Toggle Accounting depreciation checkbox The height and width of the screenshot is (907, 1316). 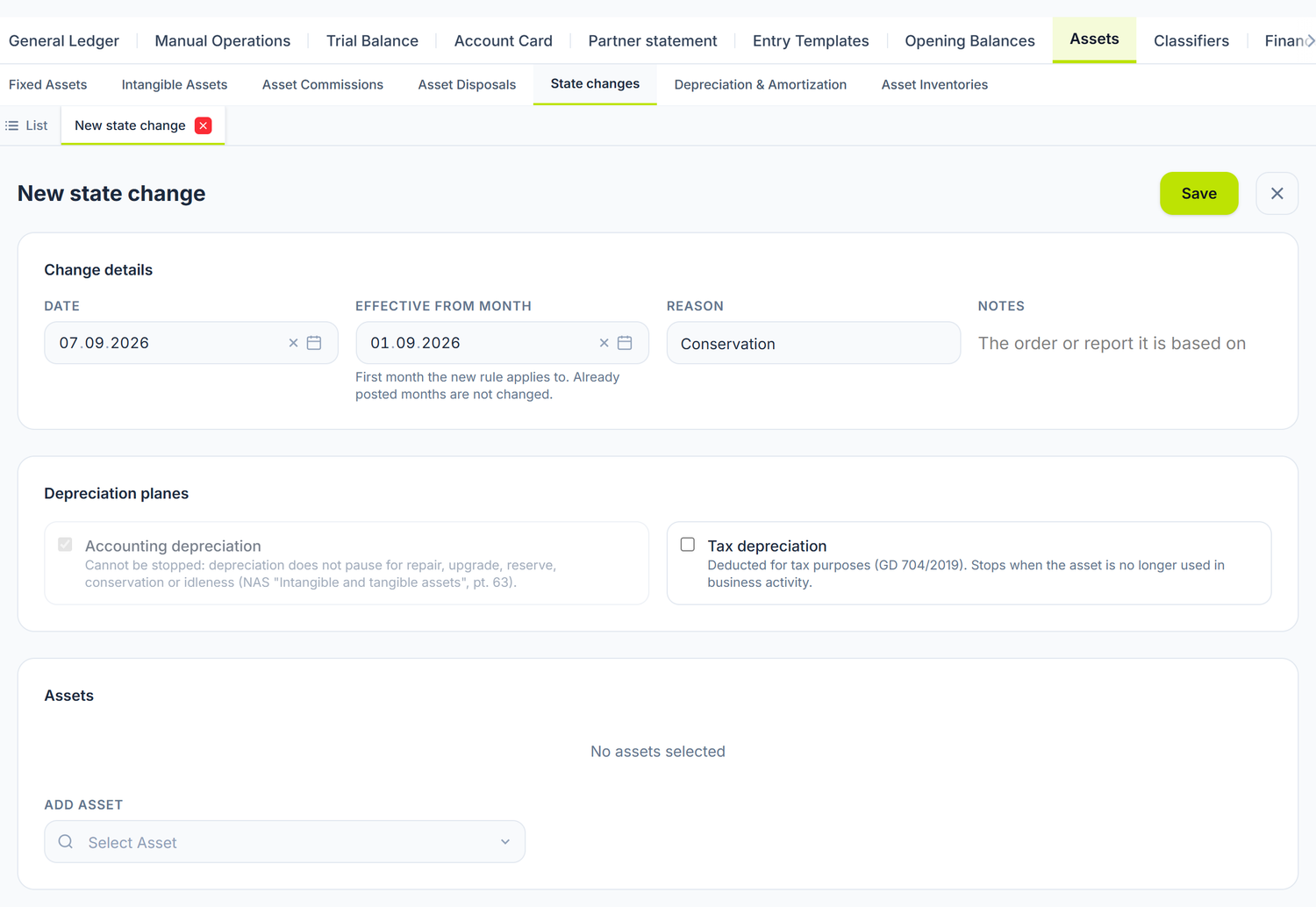point(65,545)
